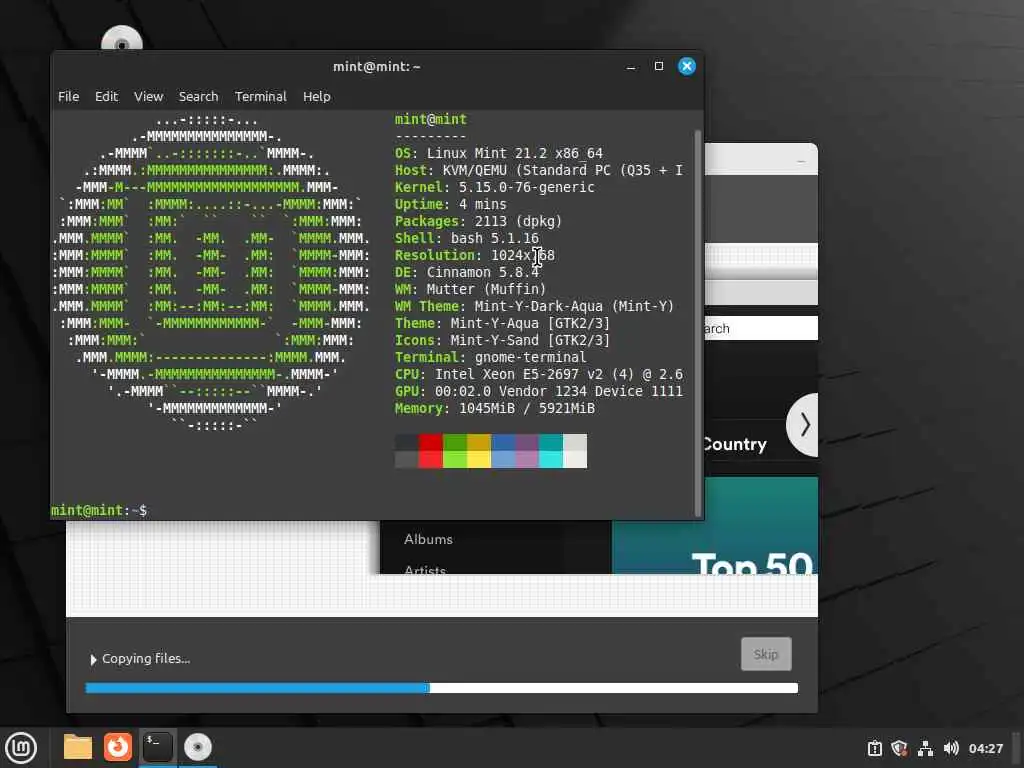Click the 'Packages: 2113 (dpkg)' line
1024x768 pixels.
(479, 221)
